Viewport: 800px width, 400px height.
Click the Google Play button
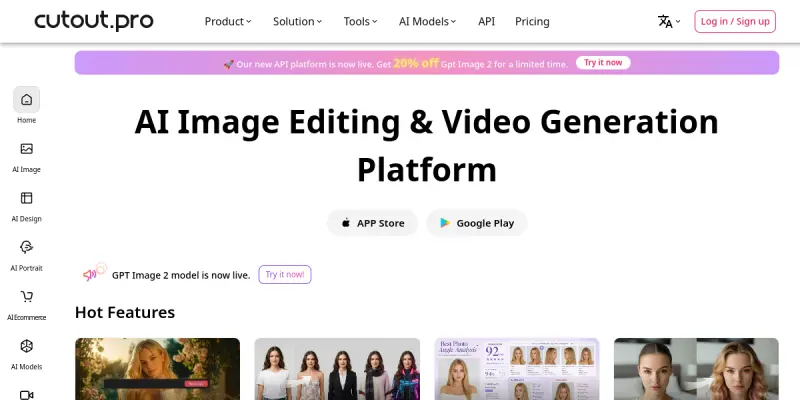click(477, 223)
